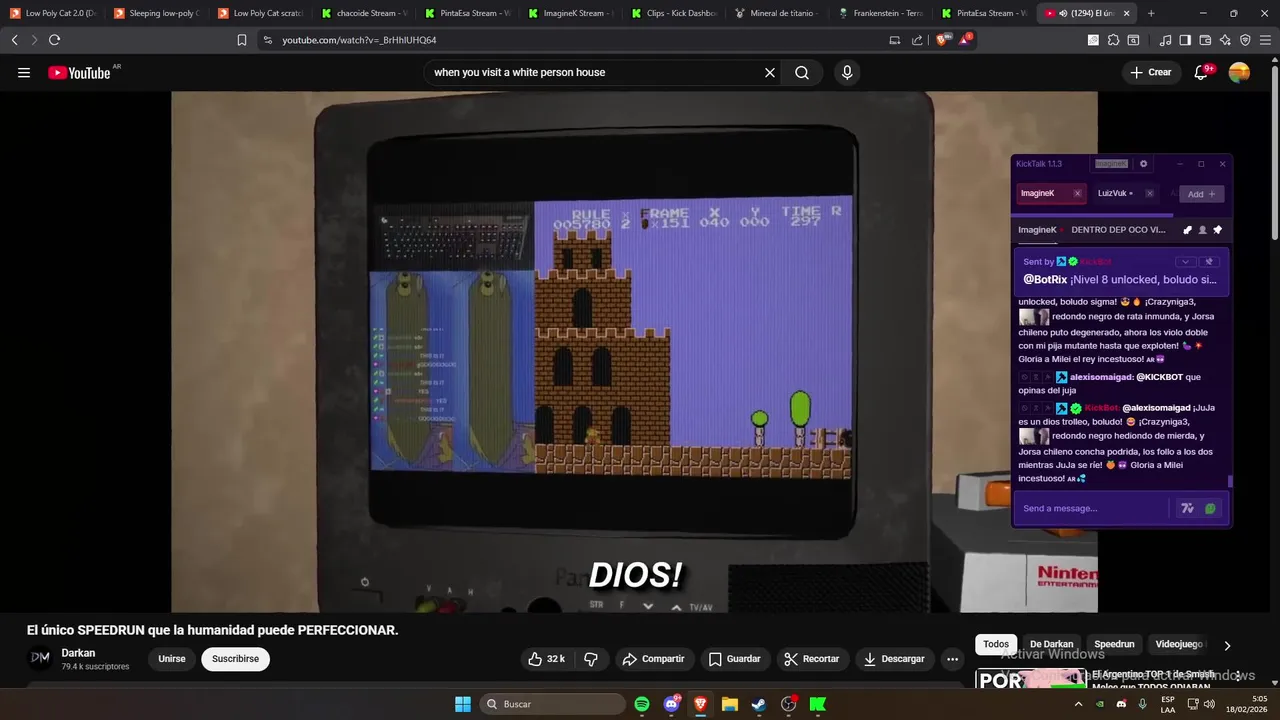This screenshot has height=720, width=1280.
Task: Open the moderation hammer icon in KickTalk header
Action: [1187, 230]
